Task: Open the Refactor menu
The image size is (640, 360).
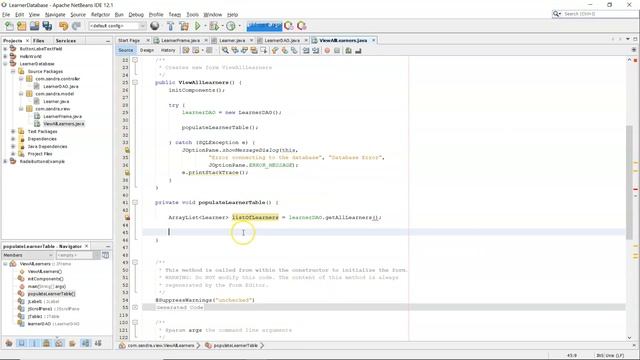Action: click(100, 14)
